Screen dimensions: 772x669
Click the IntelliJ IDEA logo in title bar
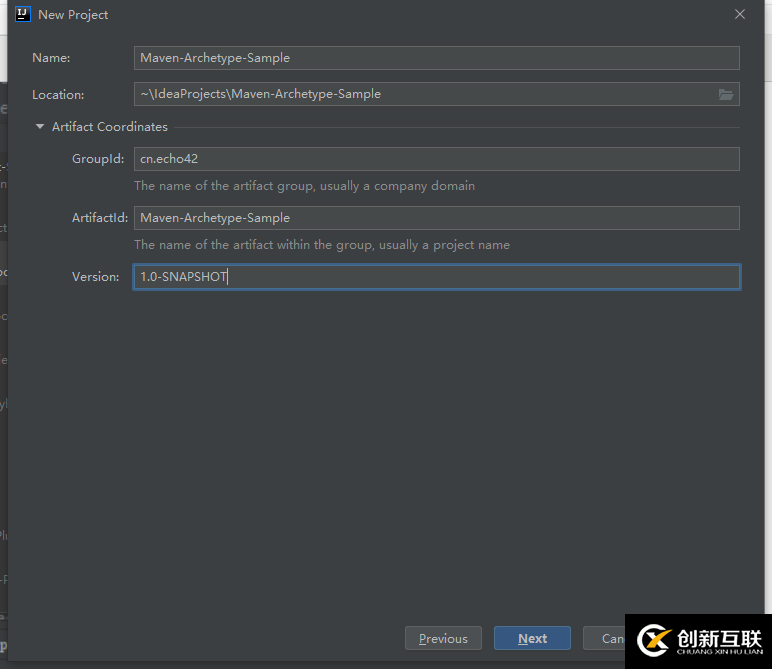[x=23, y=14]
